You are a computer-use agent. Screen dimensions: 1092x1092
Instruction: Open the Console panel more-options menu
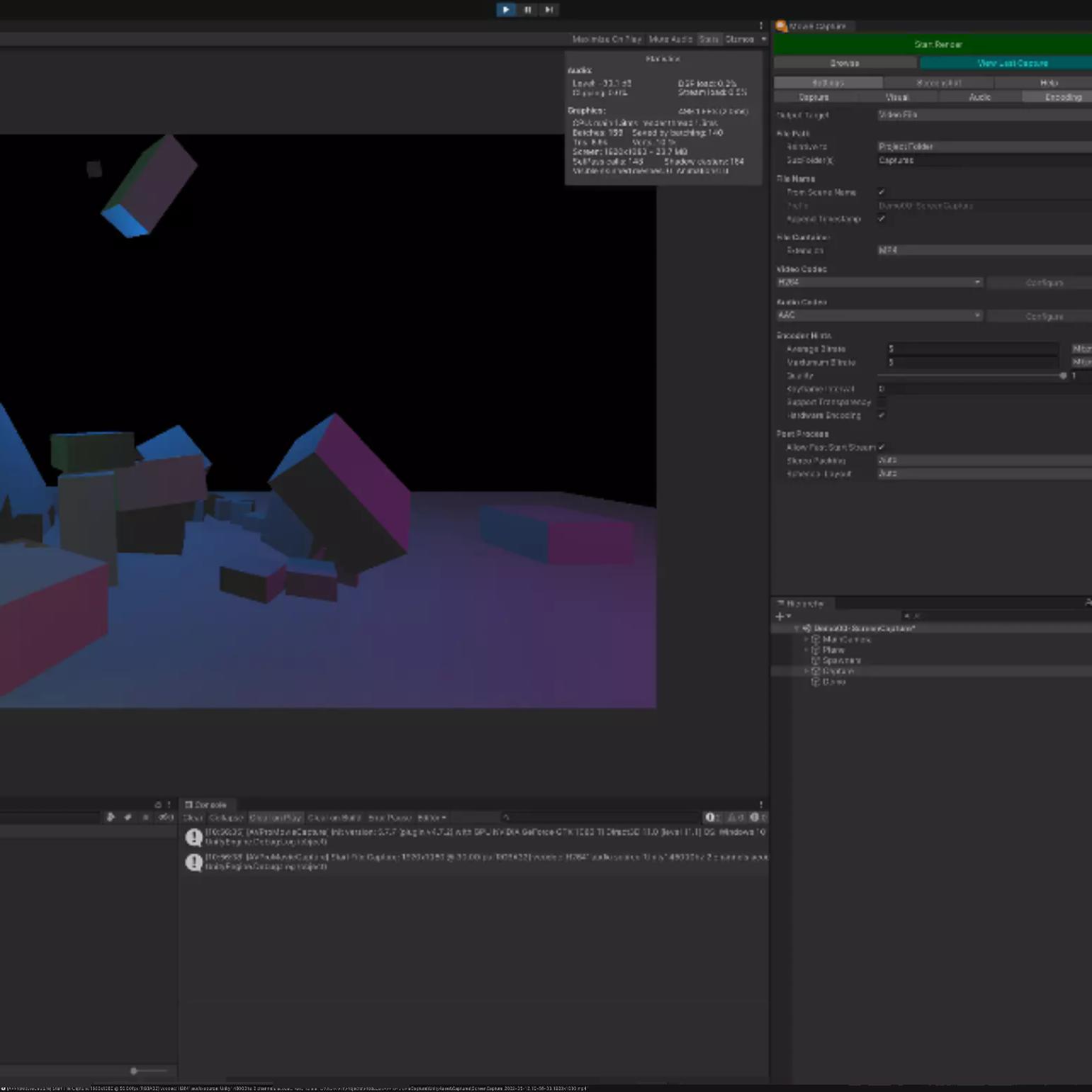761,805
